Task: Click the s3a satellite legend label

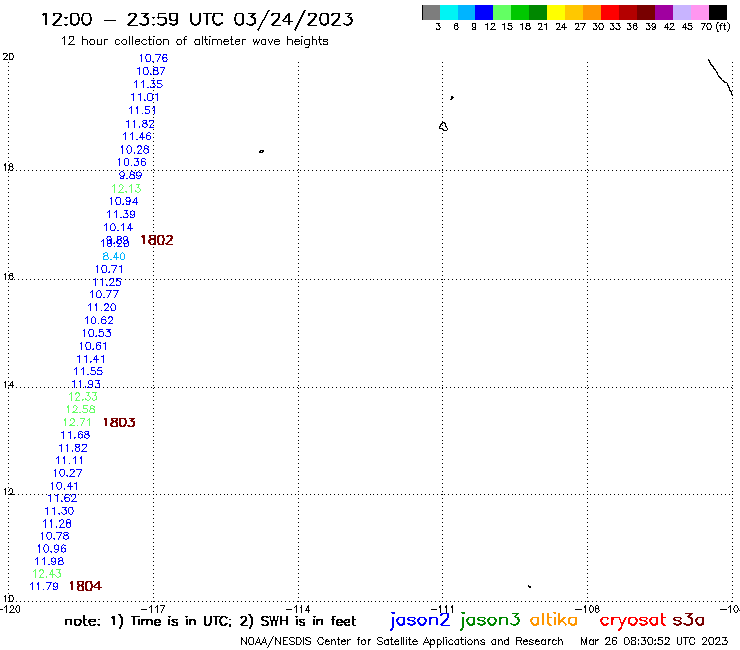Action: (x=689, y=620)
